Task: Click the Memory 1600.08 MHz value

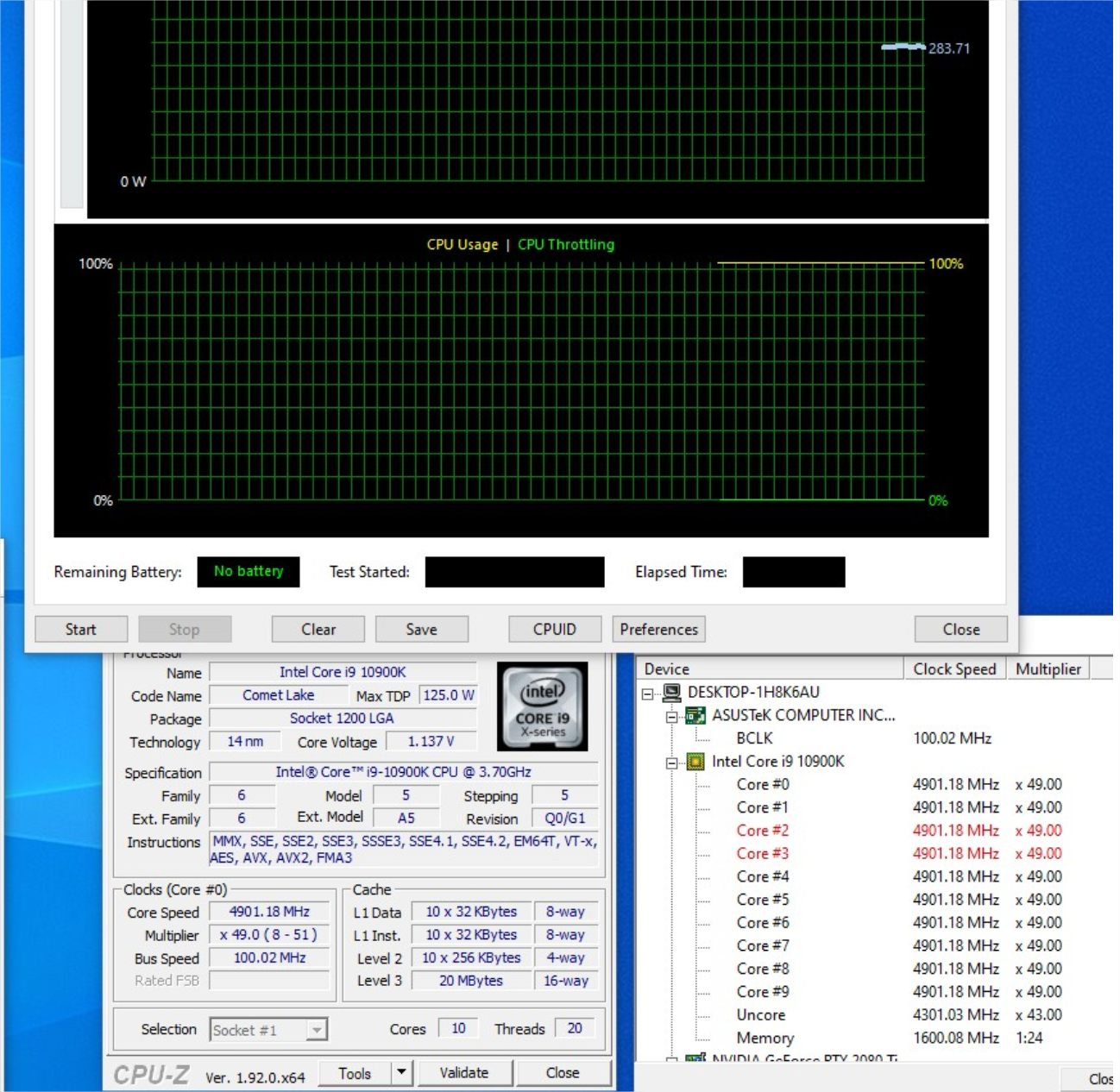Action: point(956,1039)
